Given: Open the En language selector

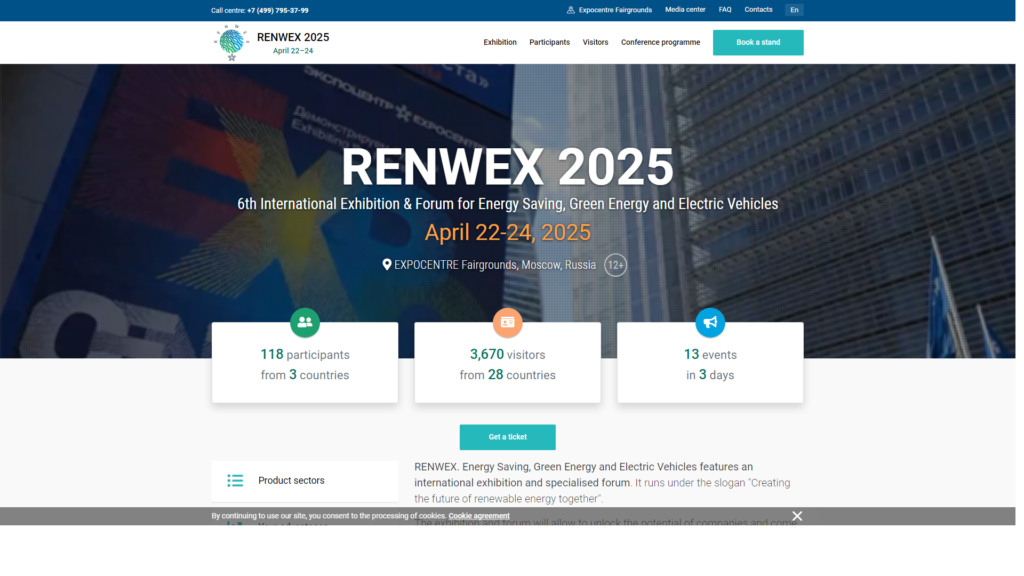Looking at the screenshot, I should [794, 10].
